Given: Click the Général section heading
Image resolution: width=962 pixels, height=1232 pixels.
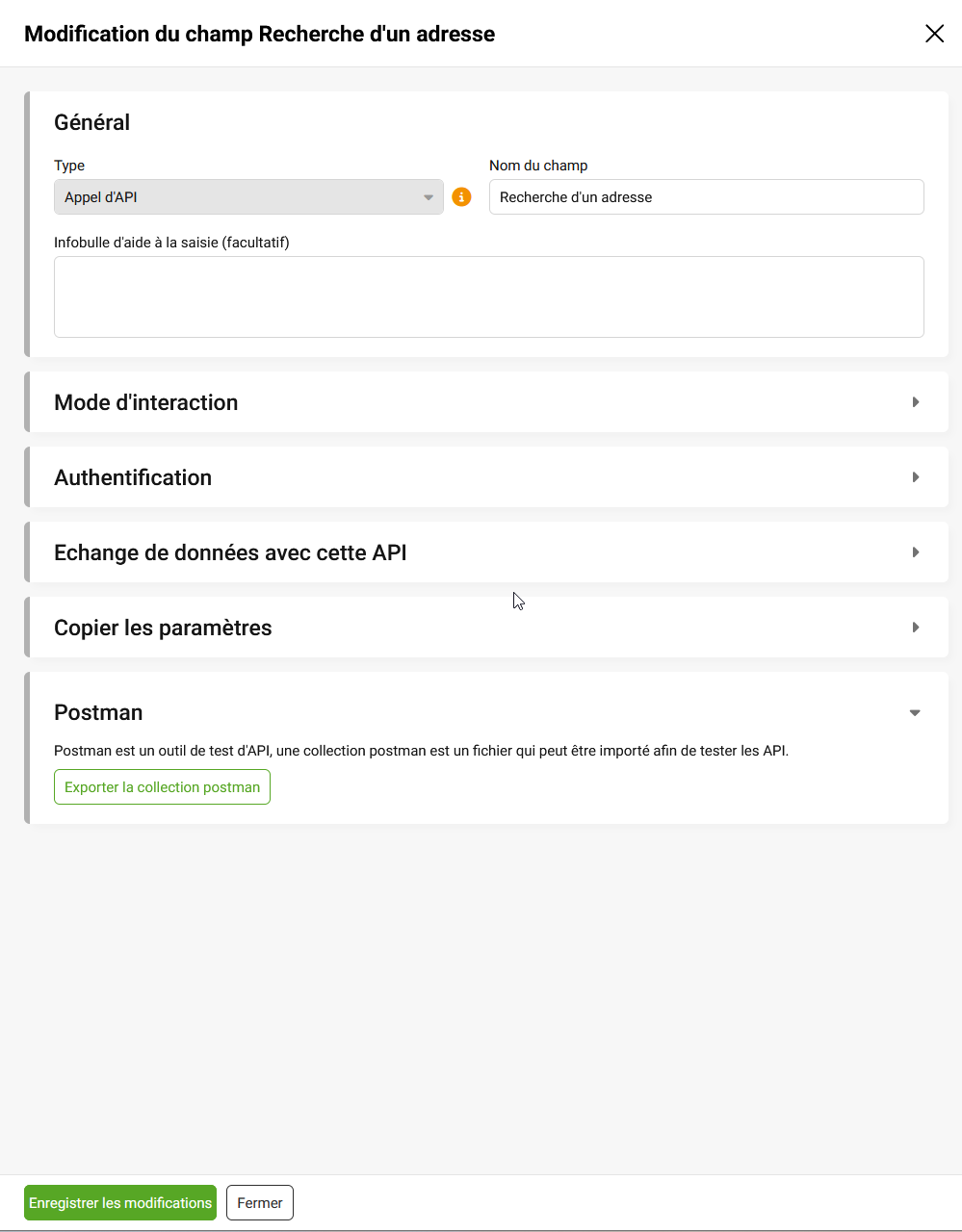Looking at the screenshot, I should [91, 122].
